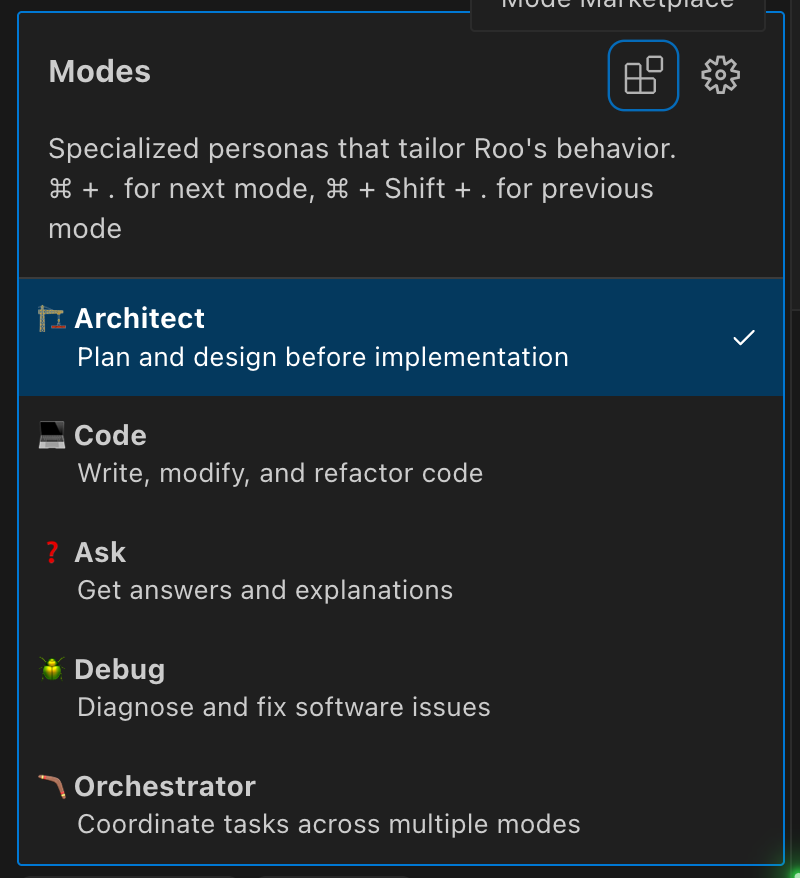The height and width of the screenshot is (878, 800).
Task: Click 'Write, modify, and refactor code' description
Action: coord(280,474)
